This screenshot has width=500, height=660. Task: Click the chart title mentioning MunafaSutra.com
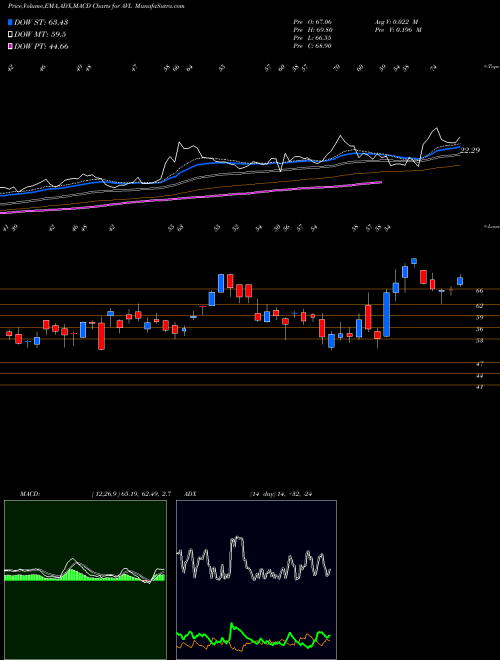click(96, 6)
